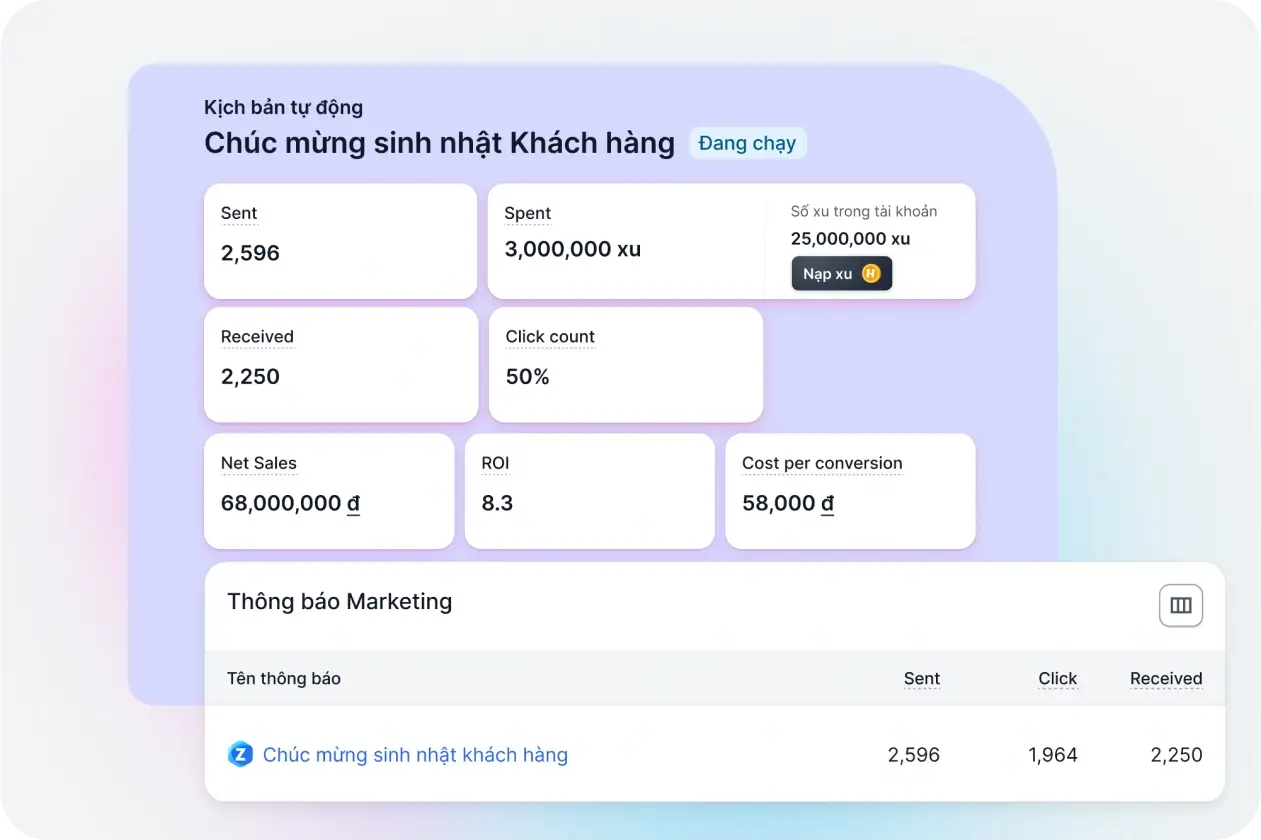Click the ROI metric card
This screenshot has height=840, width=1261.
[x=589, y=491]
